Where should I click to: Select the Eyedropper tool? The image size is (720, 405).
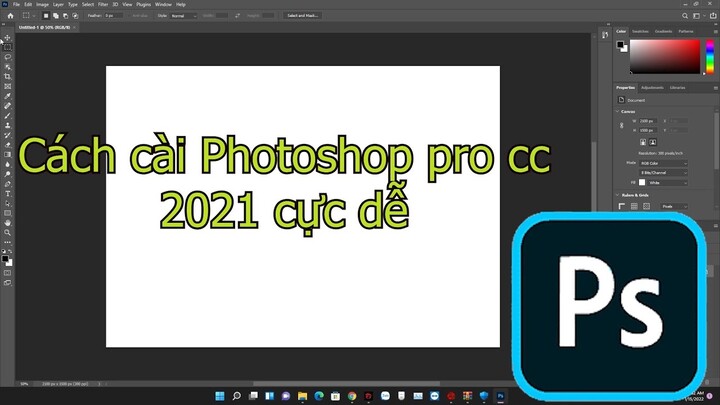(7, 96)
